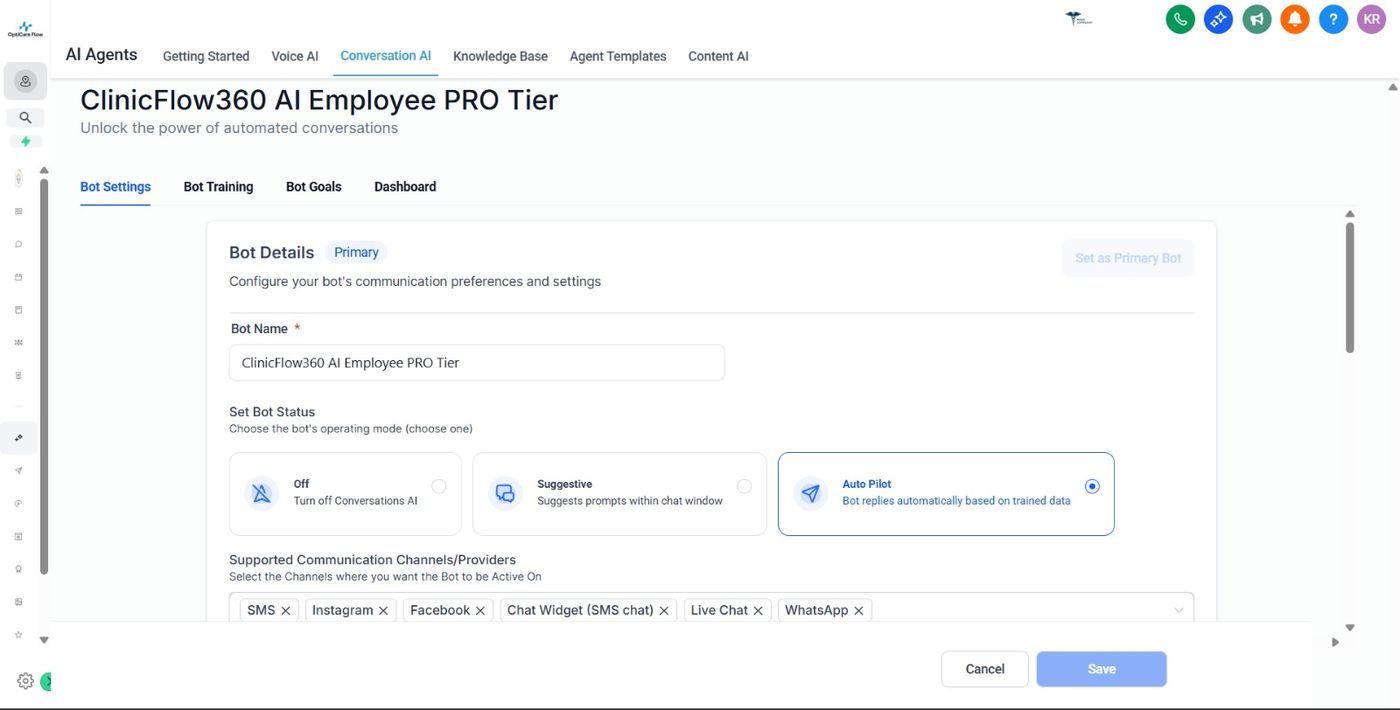Open the Knowledge Base tab

500,56
